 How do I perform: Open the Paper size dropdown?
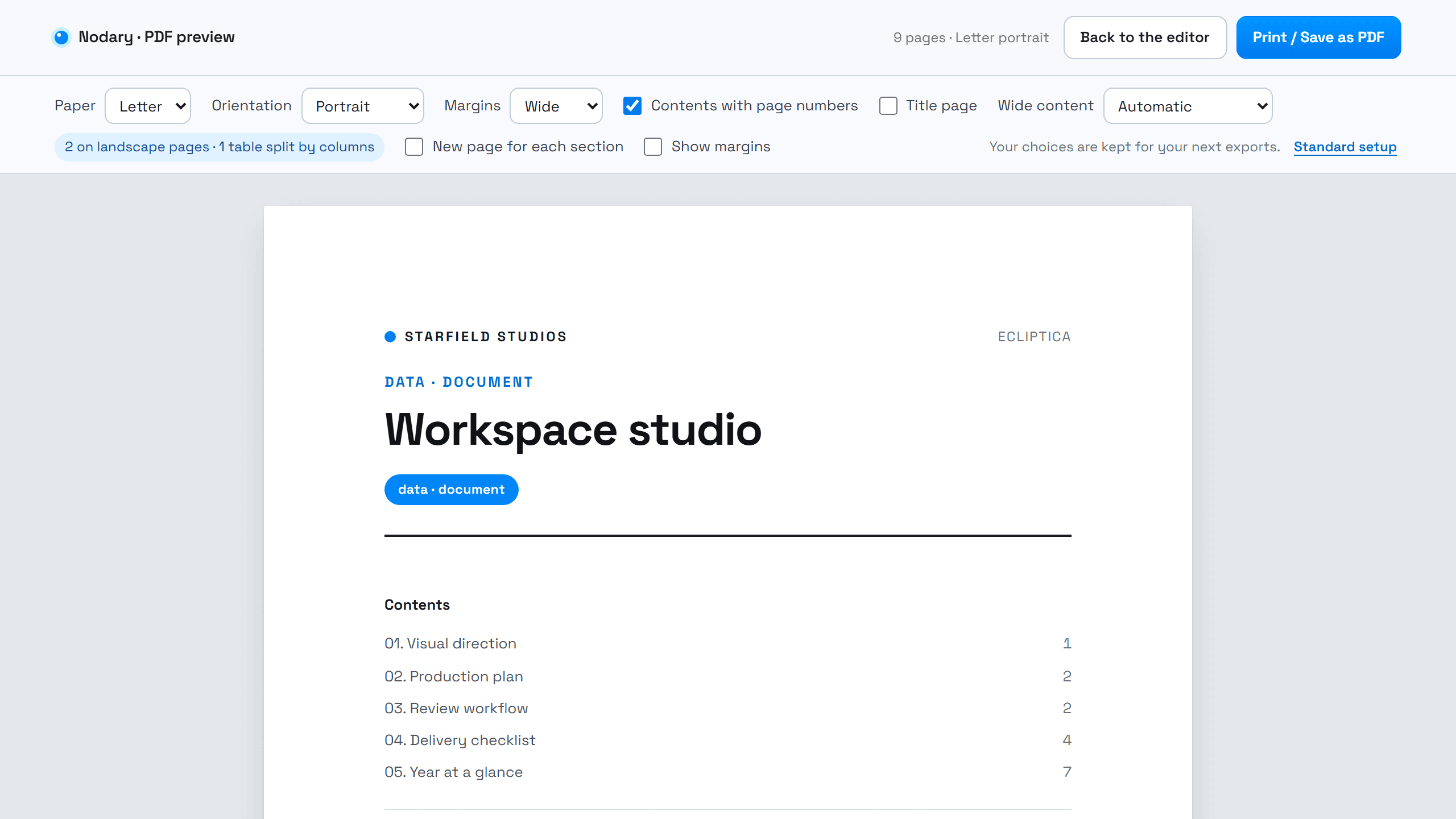[148, 106]
